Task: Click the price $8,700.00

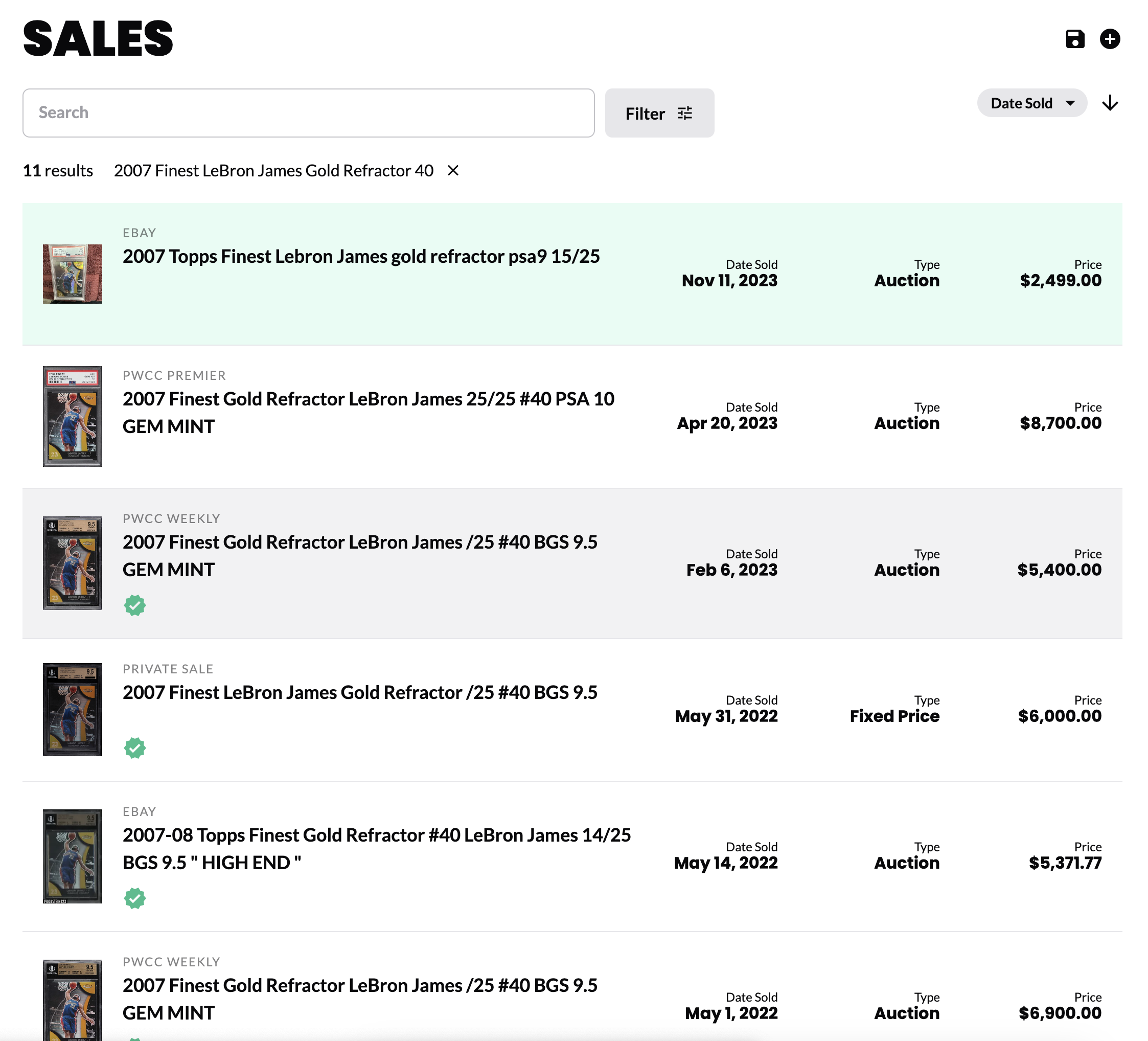Action: pyautogui.click(x=1060, y=423)
